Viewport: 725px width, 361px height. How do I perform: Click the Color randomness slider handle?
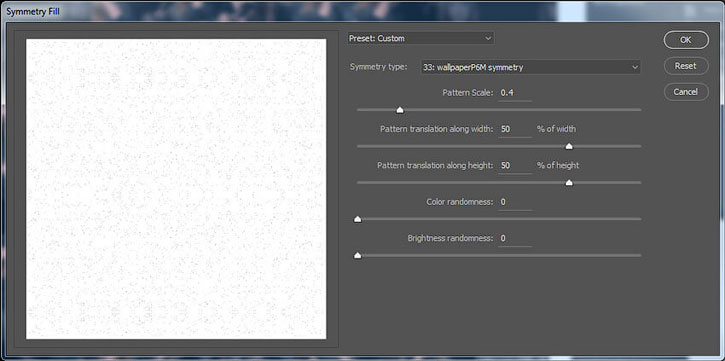(357, 219)
